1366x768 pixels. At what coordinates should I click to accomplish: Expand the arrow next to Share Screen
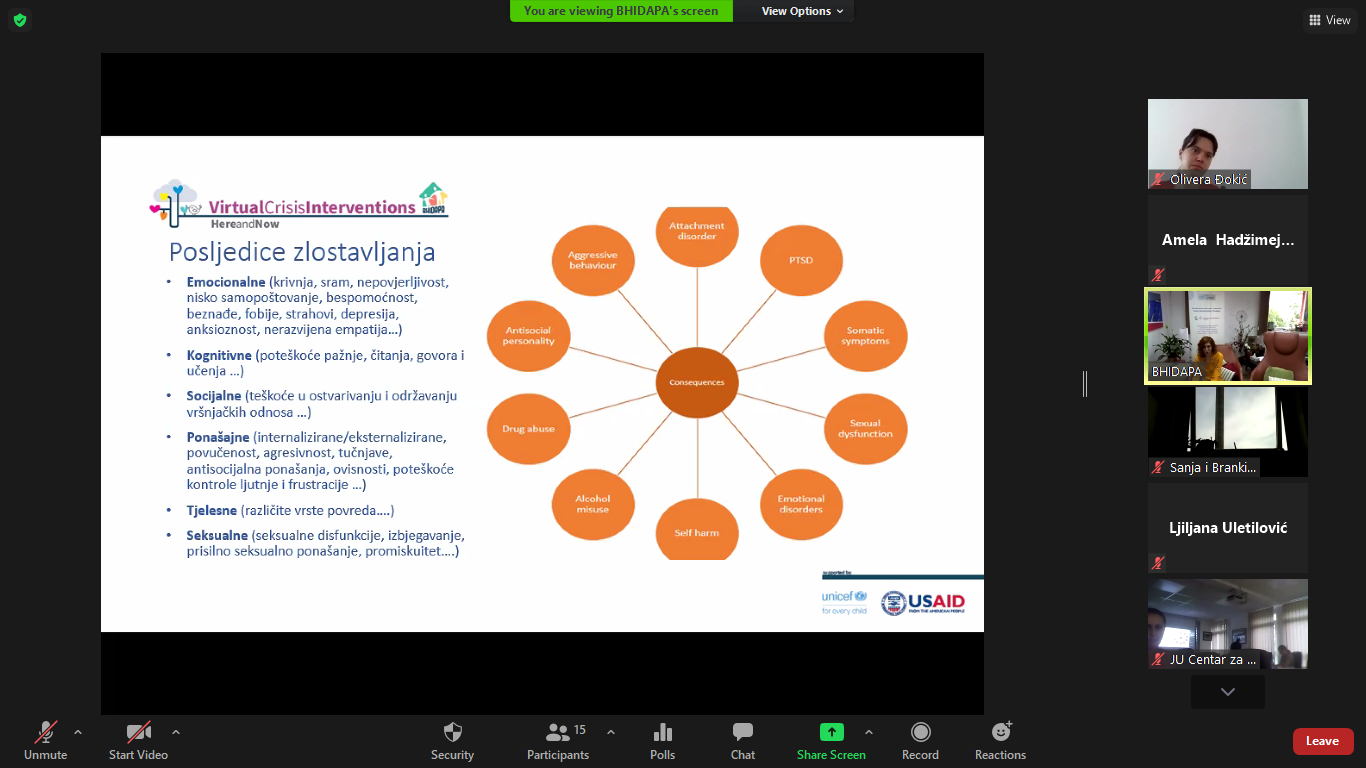868,731
